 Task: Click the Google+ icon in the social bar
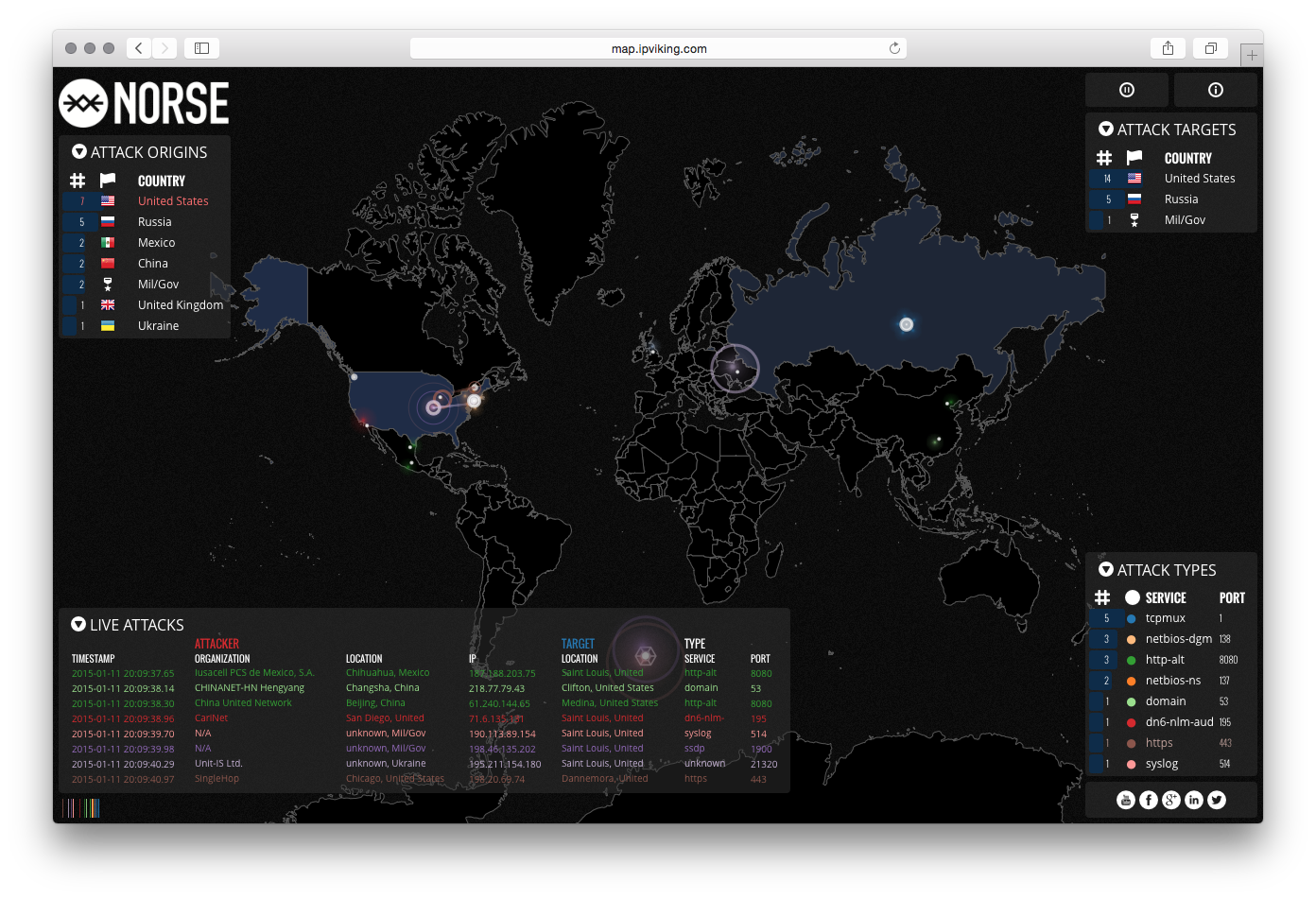(x=1170, y=799)
